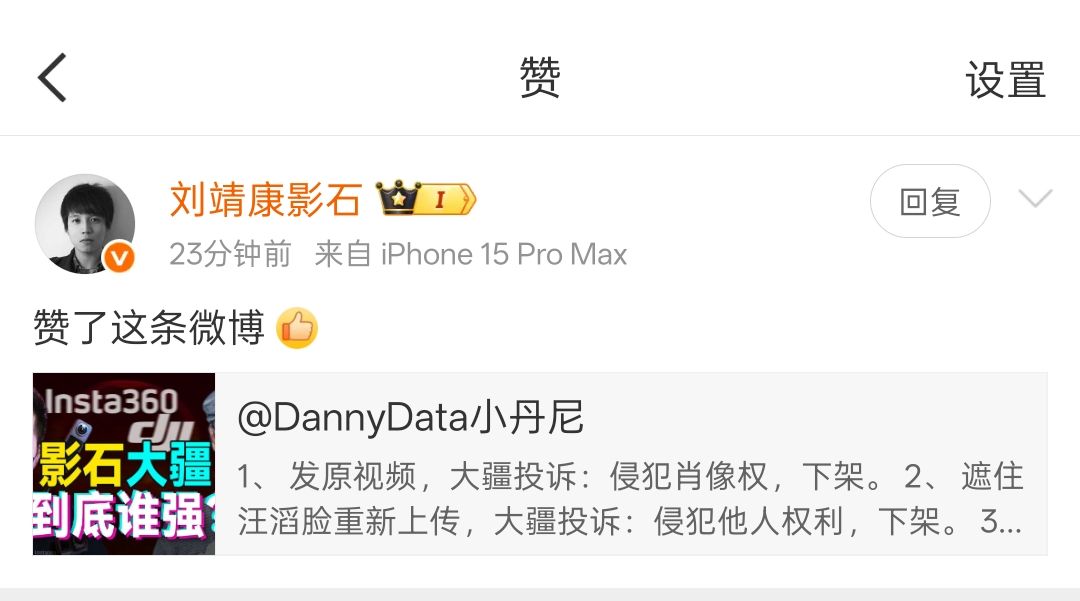This screenshot has width=1080, height=601.
Task: Open the 来自 iPhone 15 Pro Max source
Action: pos(470,254)
